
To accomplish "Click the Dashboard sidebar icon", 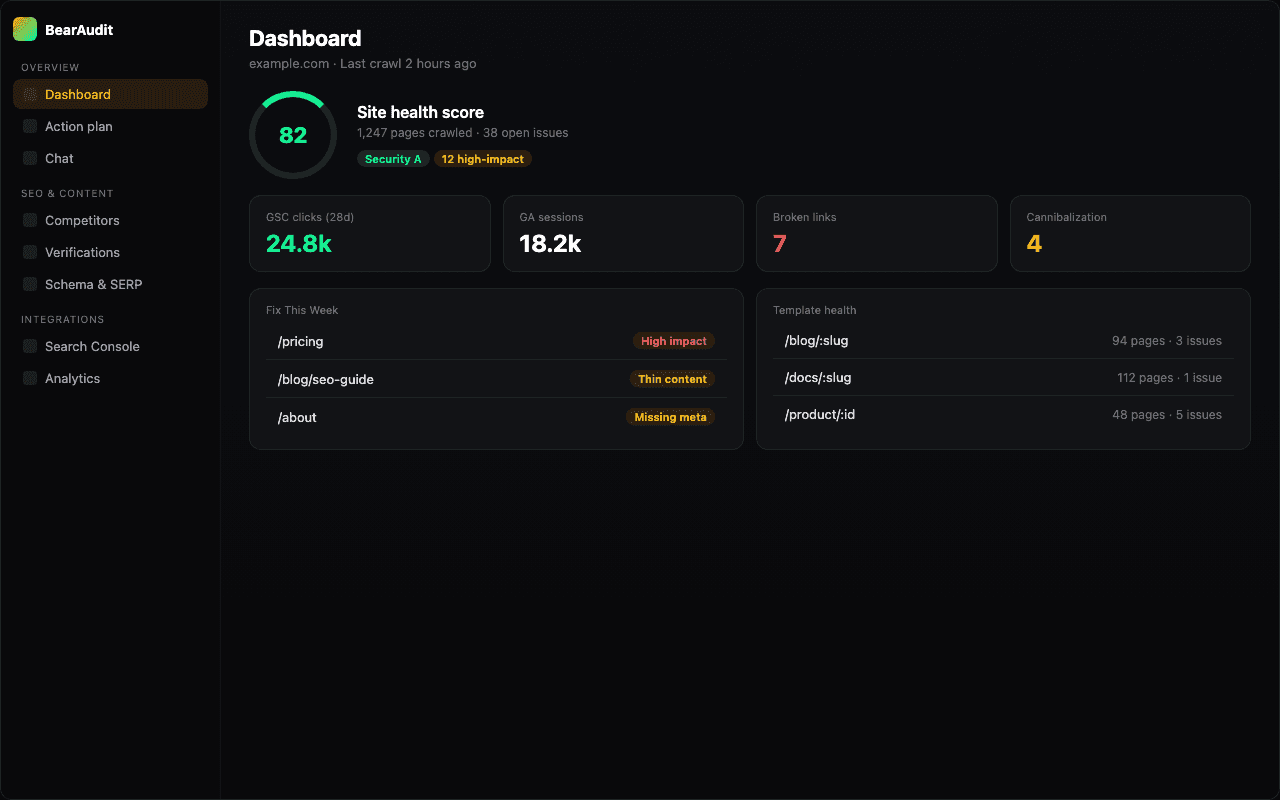I will [30, 94].
